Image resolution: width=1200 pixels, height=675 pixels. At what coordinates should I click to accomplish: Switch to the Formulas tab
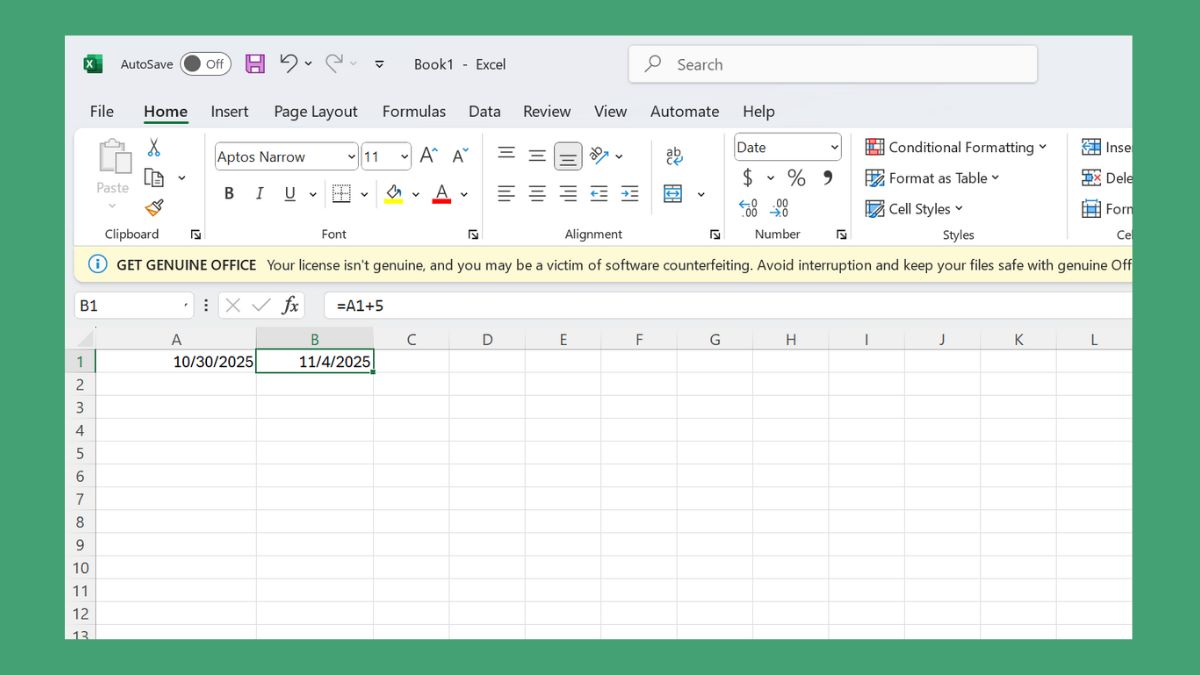[414, 111]
